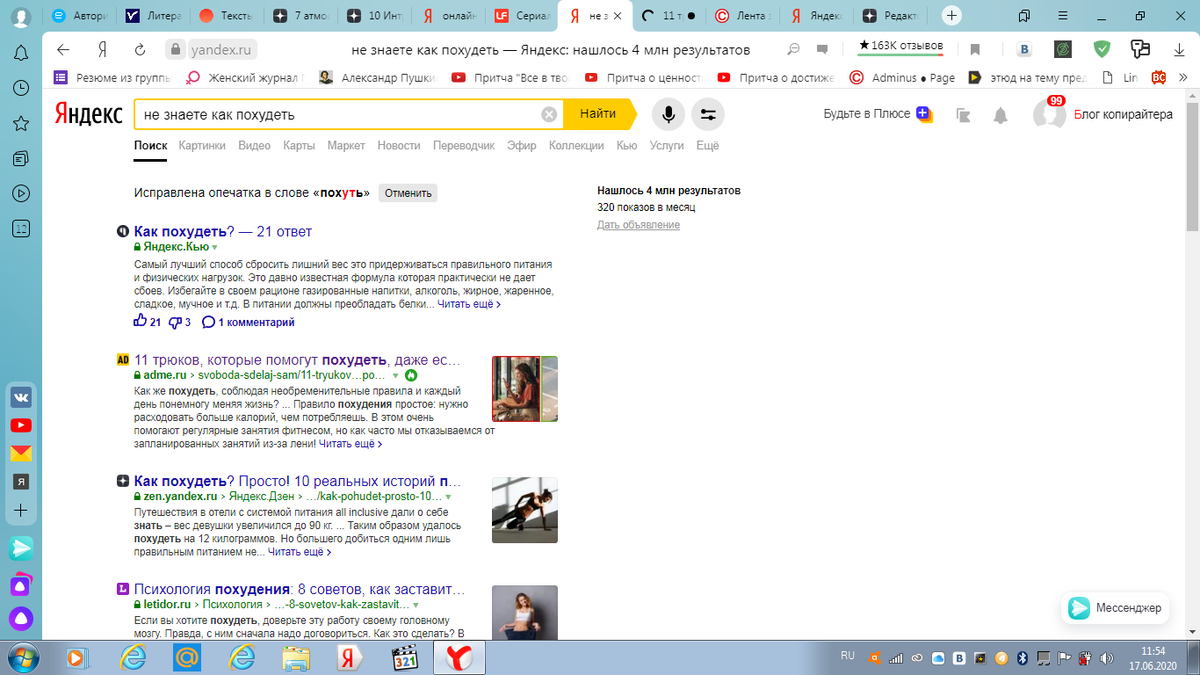The height and width of the screenshot is (675, 1200).
Task: Click the RU language indicator in taskbar
Action: tap(848, 657)
